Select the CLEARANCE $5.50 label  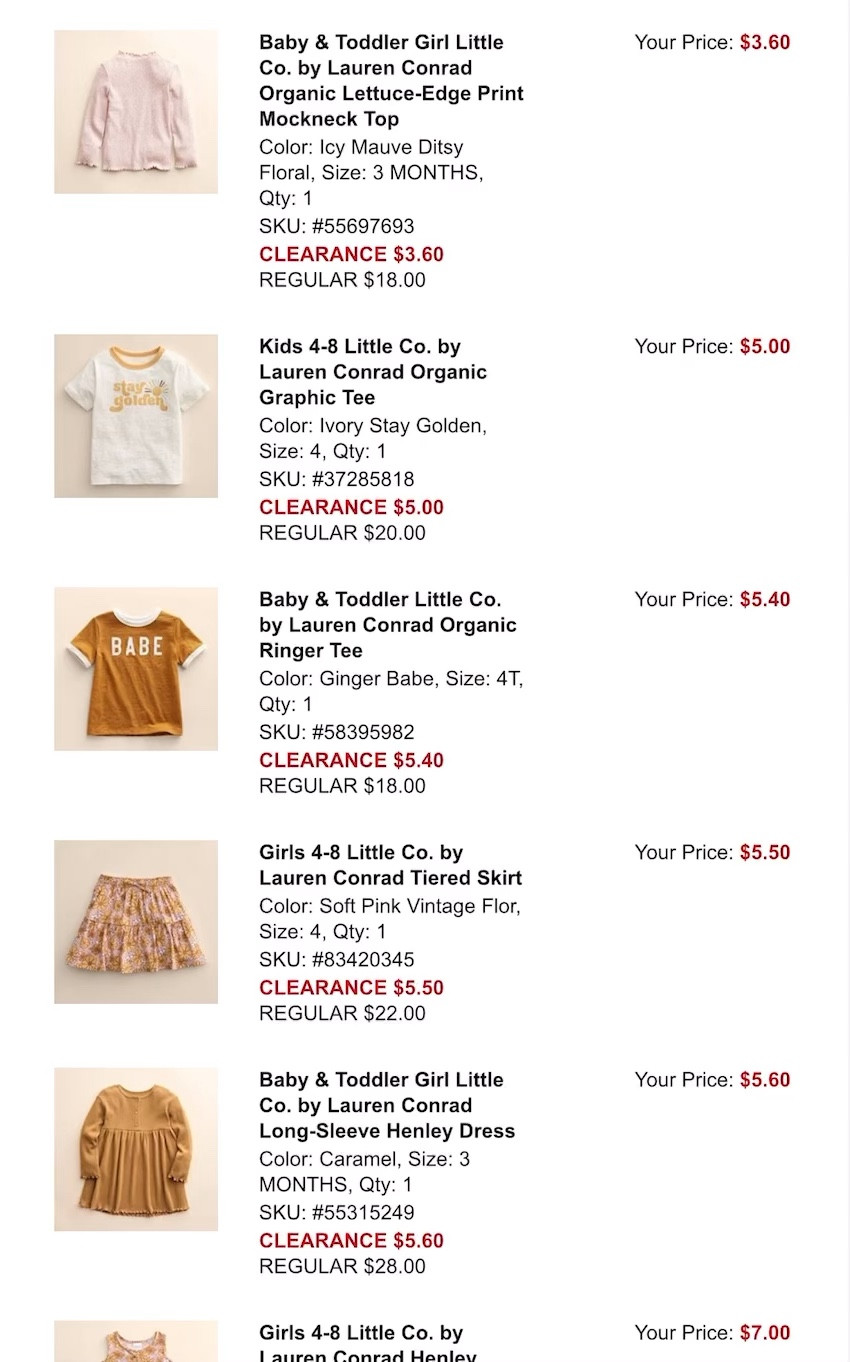tap(351, 987)
